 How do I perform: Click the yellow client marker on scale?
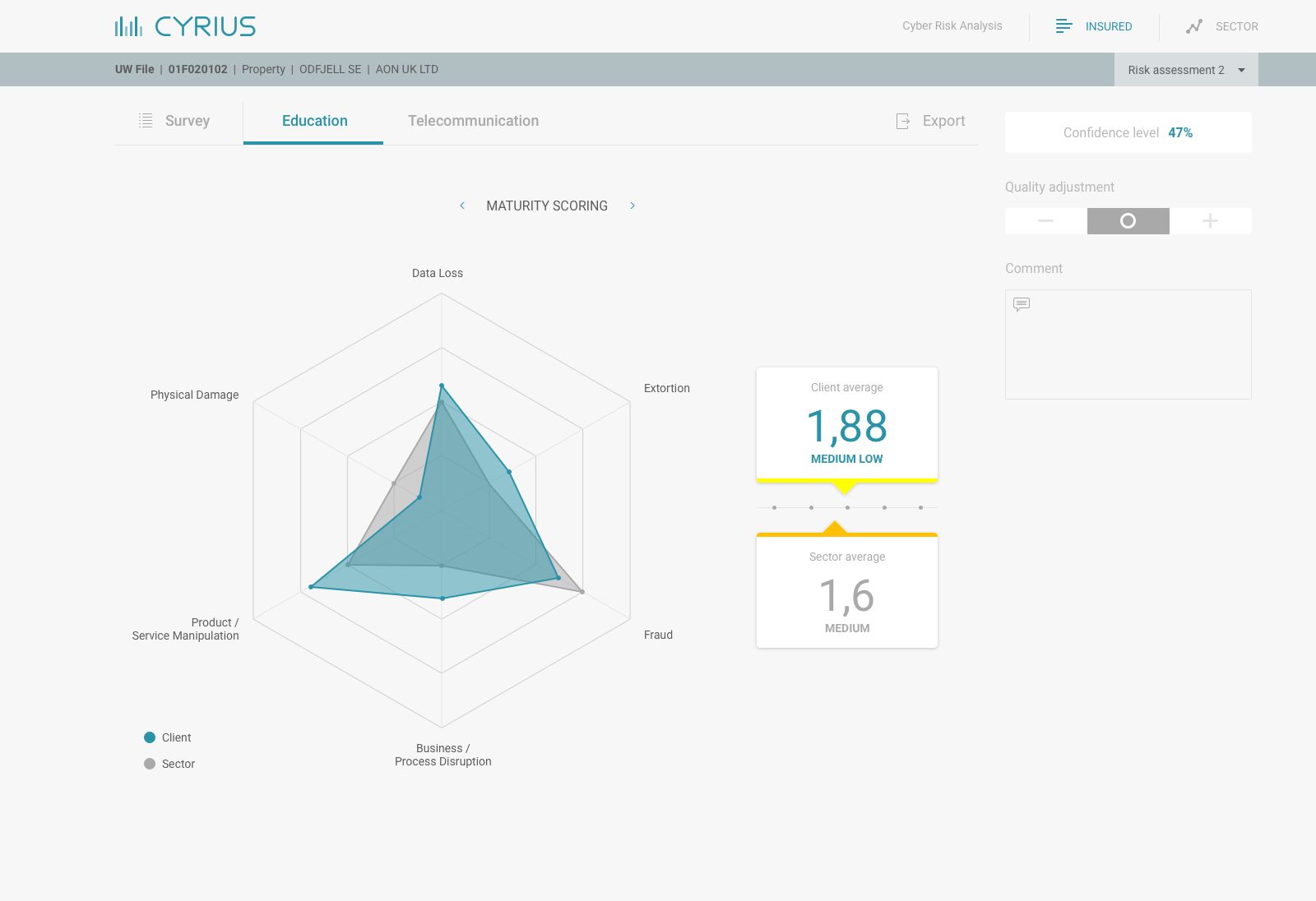click(x=844, y=488)
